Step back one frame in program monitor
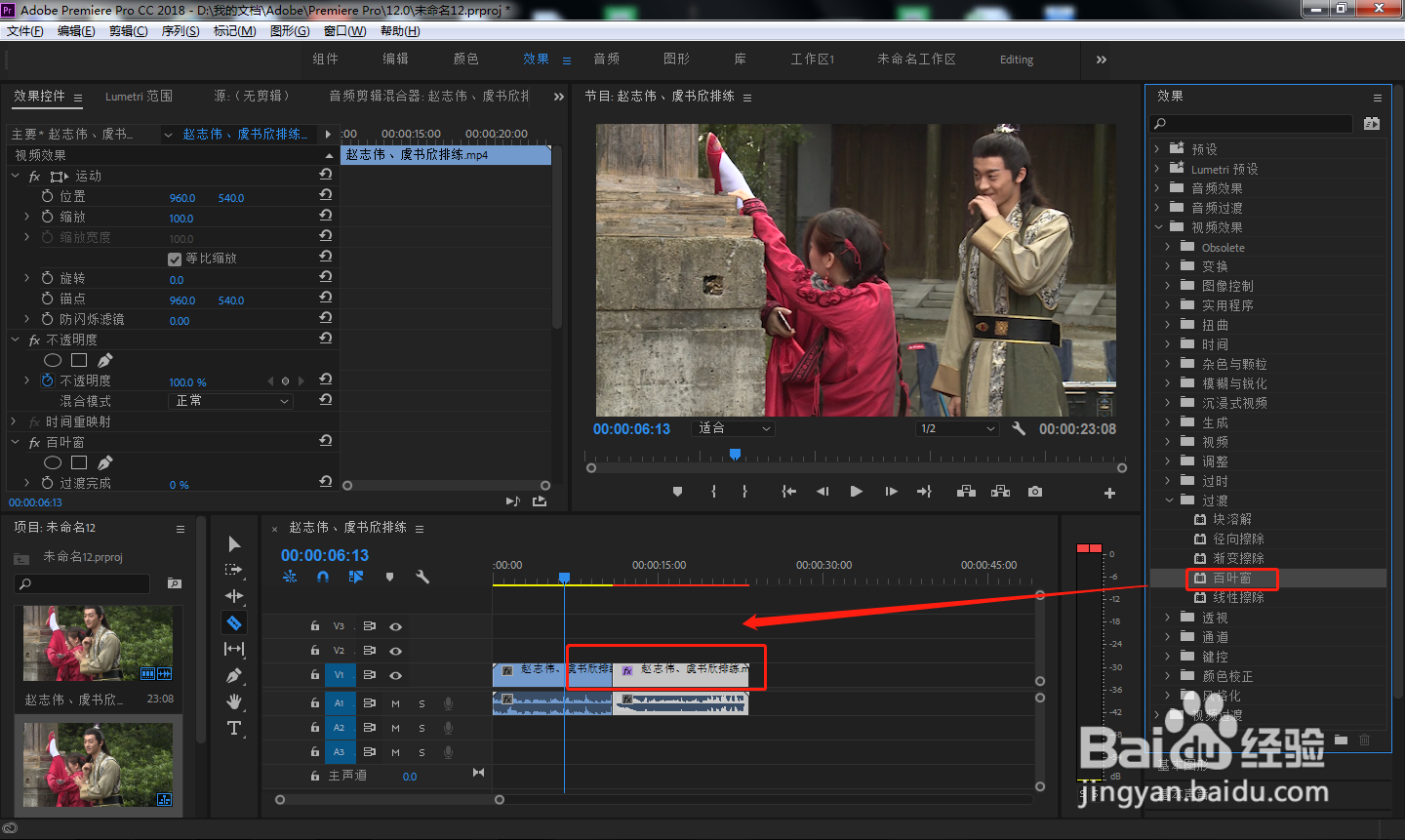 coord(823,492)
